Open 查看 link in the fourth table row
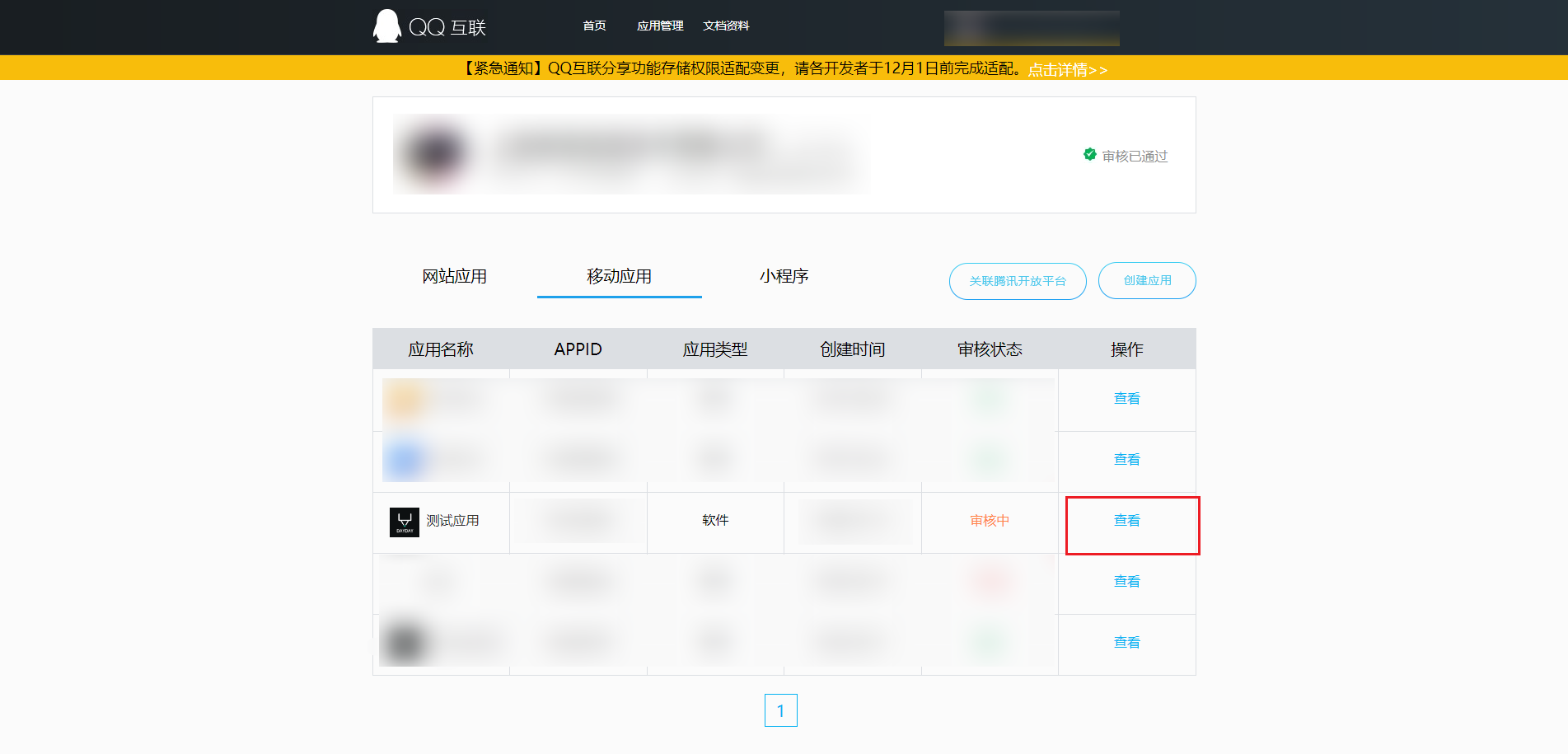1568x754 pixels. [x=1127, y=582]
